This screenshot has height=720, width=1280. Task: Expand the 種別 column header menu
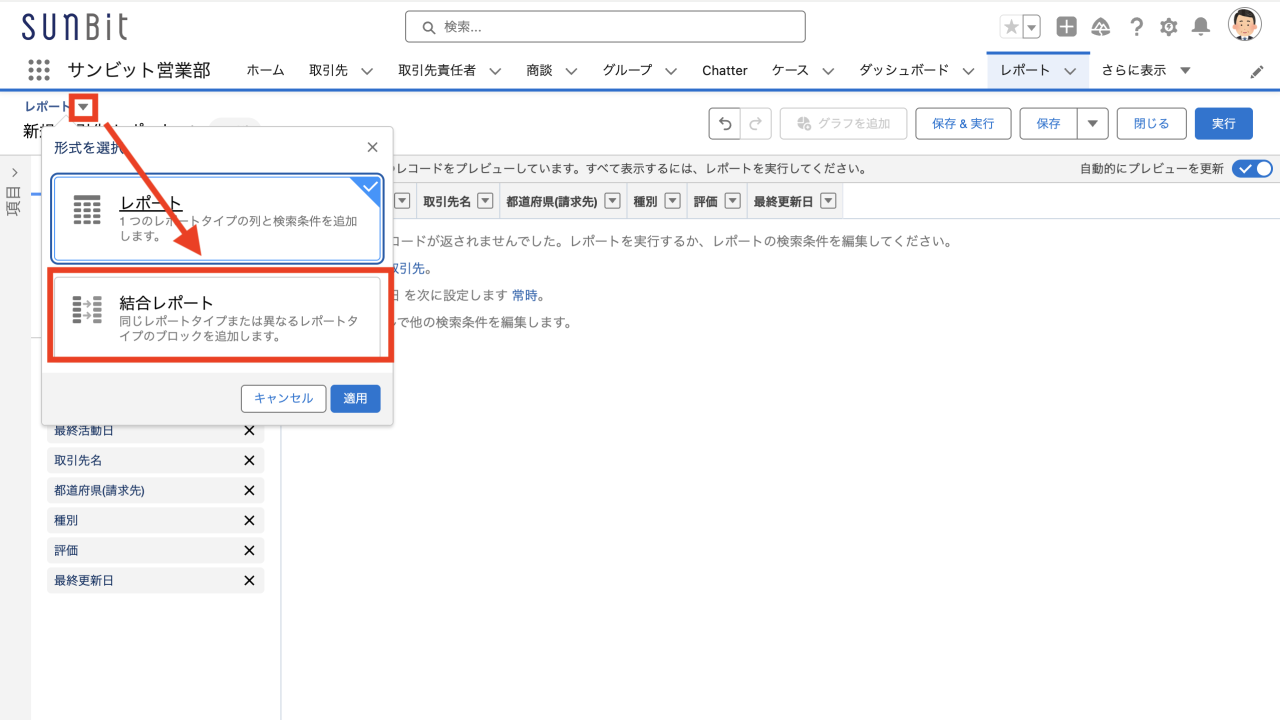[x=673, y=201]
